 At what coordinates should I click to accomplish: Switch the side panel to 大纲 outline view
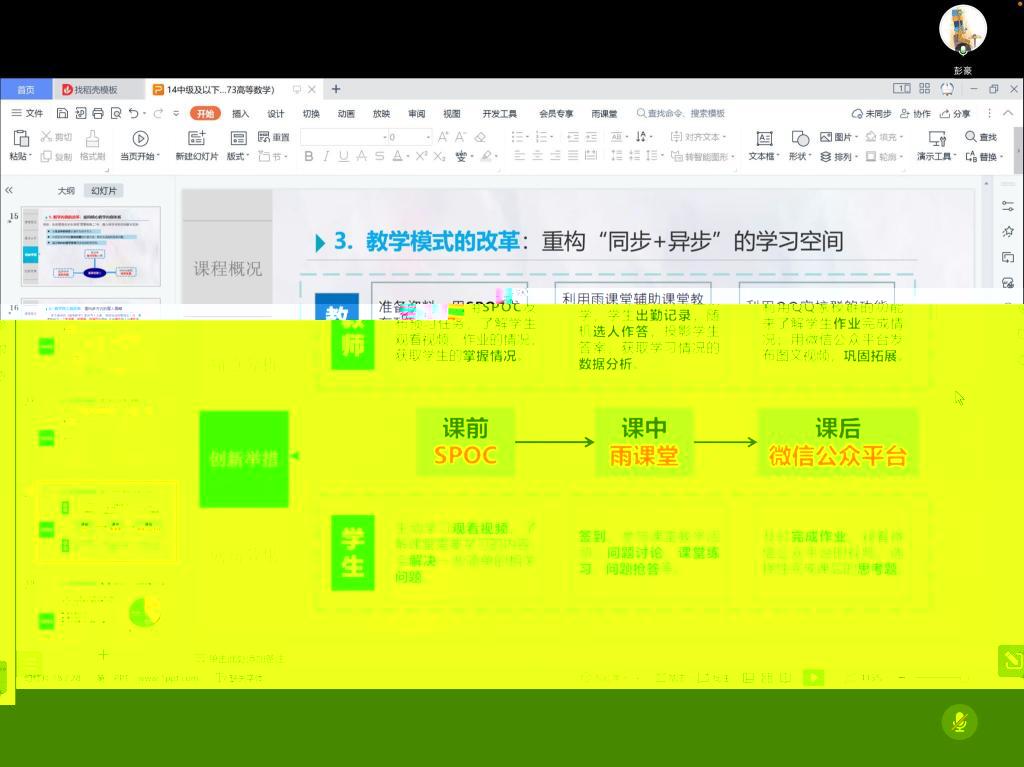coord(66,191)
